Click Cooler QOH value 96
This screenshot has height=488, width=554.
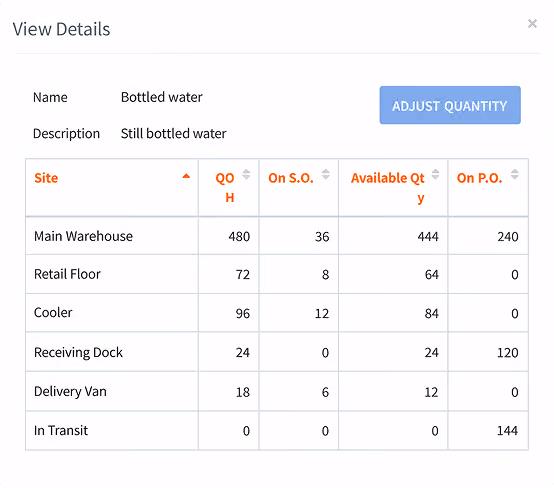coord(243,313)
